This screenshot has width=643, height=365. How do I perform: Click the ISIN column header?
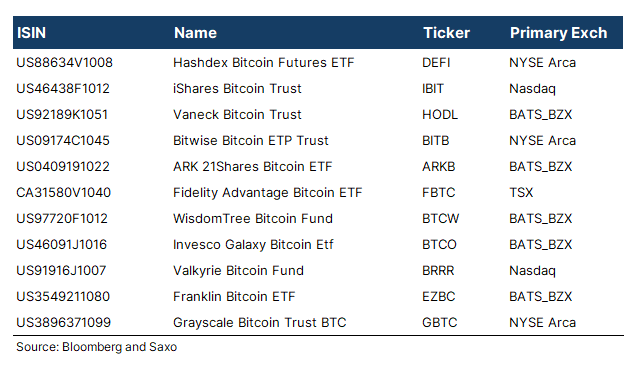(x=31, y=33)
